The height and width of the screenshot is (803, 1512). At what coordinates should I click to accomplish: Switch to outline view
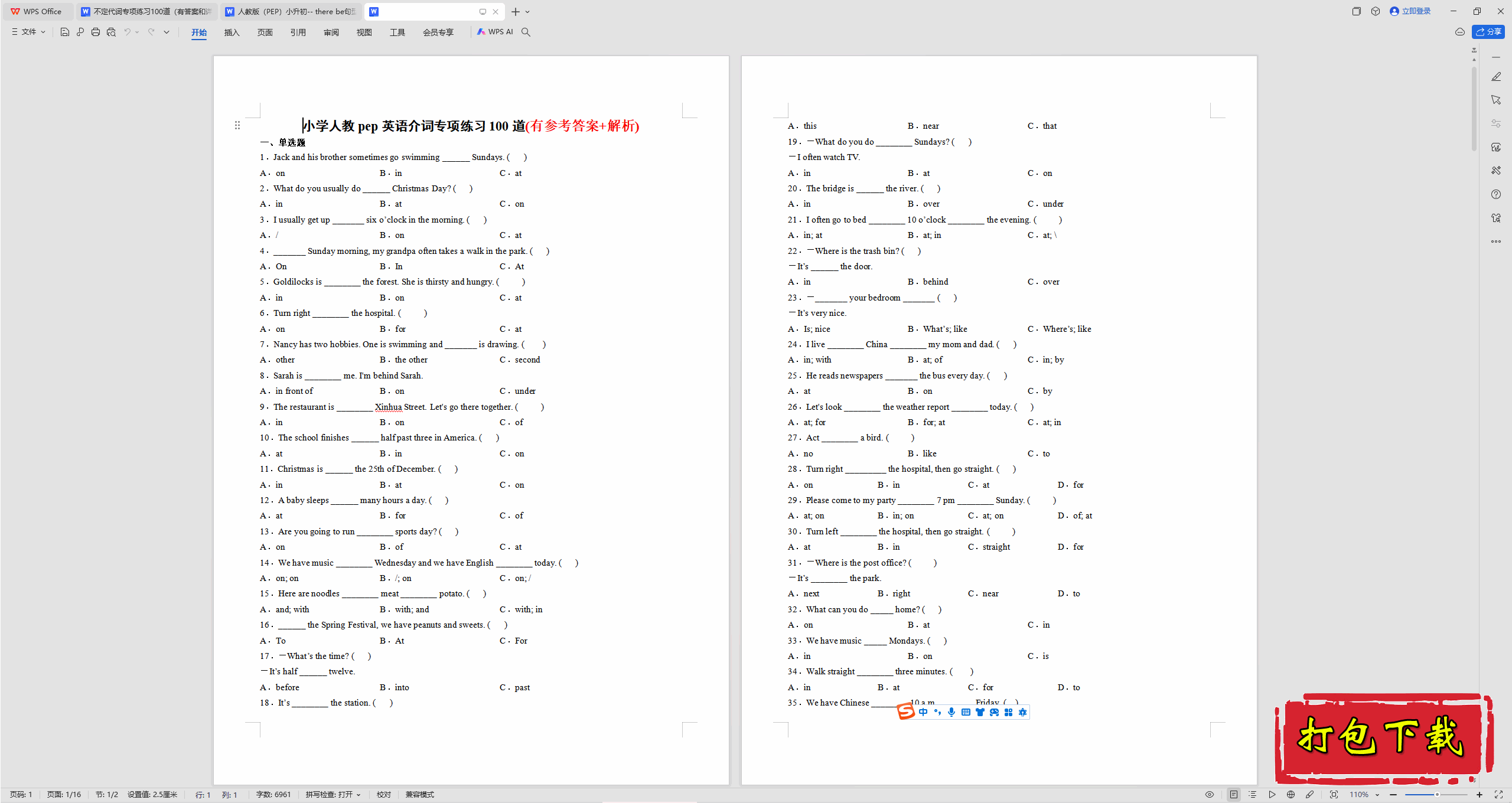pyautogui.click(x=1253, y=795)
